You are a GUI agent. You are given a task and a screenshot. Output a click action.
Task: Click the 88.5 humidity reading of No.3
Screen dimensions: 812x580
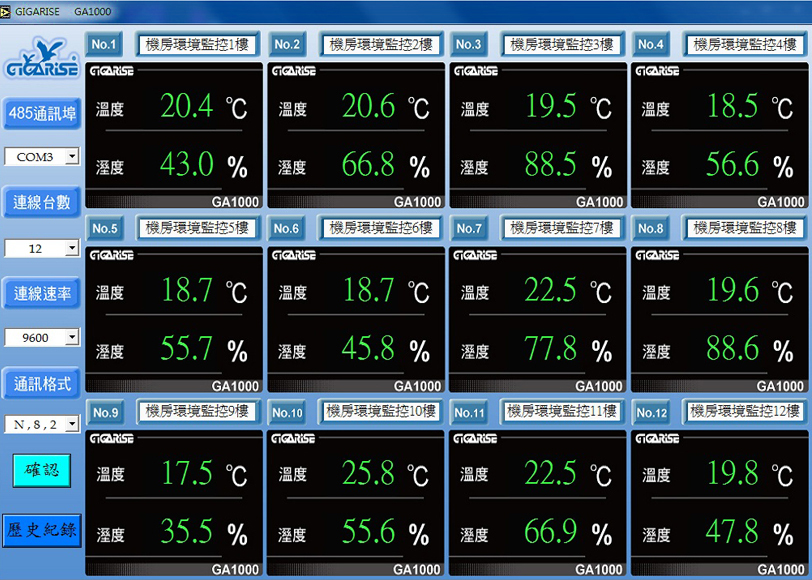tap(550, 164)
